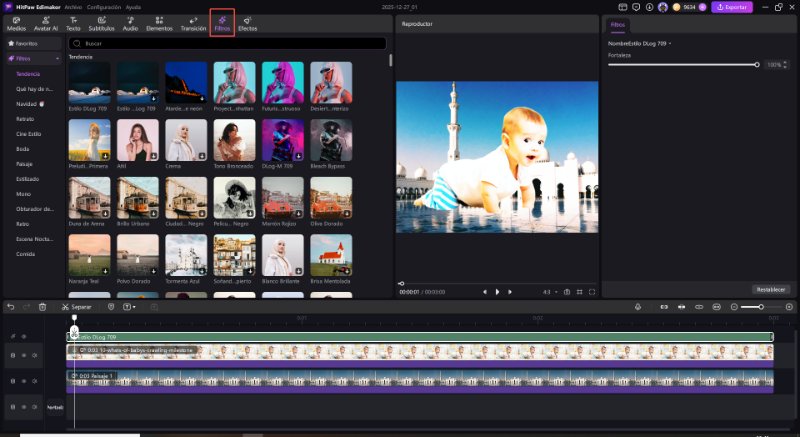Image resolution: width=800 pixels, height=437 pixels.
Task: Switch to the Texto tab
Action: [x=73, y=24]
